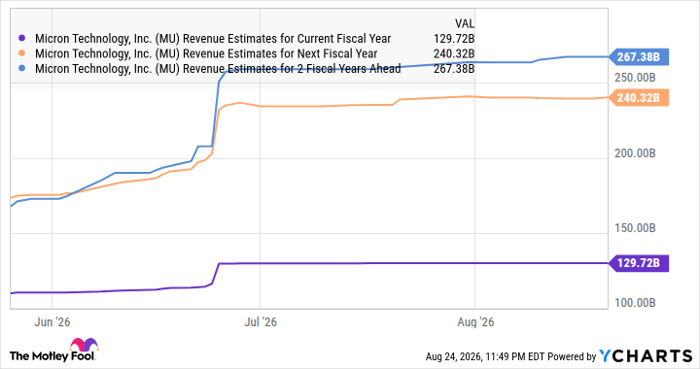Click the 100.00B y-axis label
The height and width of the screenshot is (369, 700).
pyautogui.click(x=635, y=303)
